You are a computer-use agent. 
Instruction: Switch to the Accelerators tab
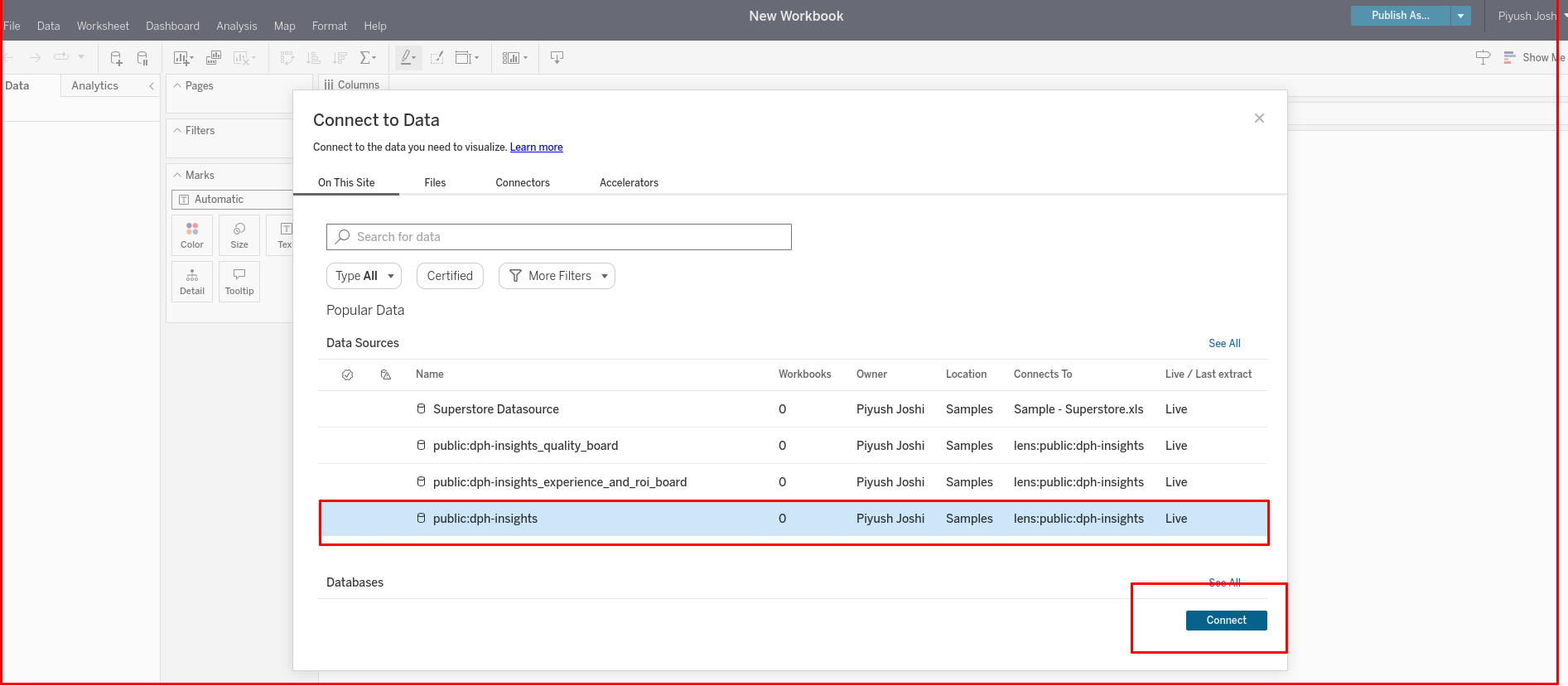629,182
